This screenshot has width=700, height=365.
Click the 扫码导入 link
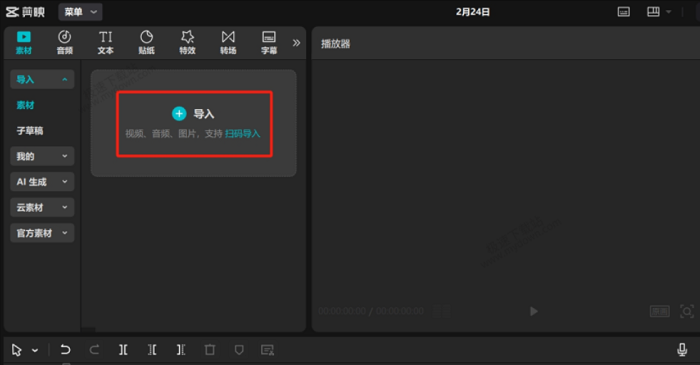(242, 133)
